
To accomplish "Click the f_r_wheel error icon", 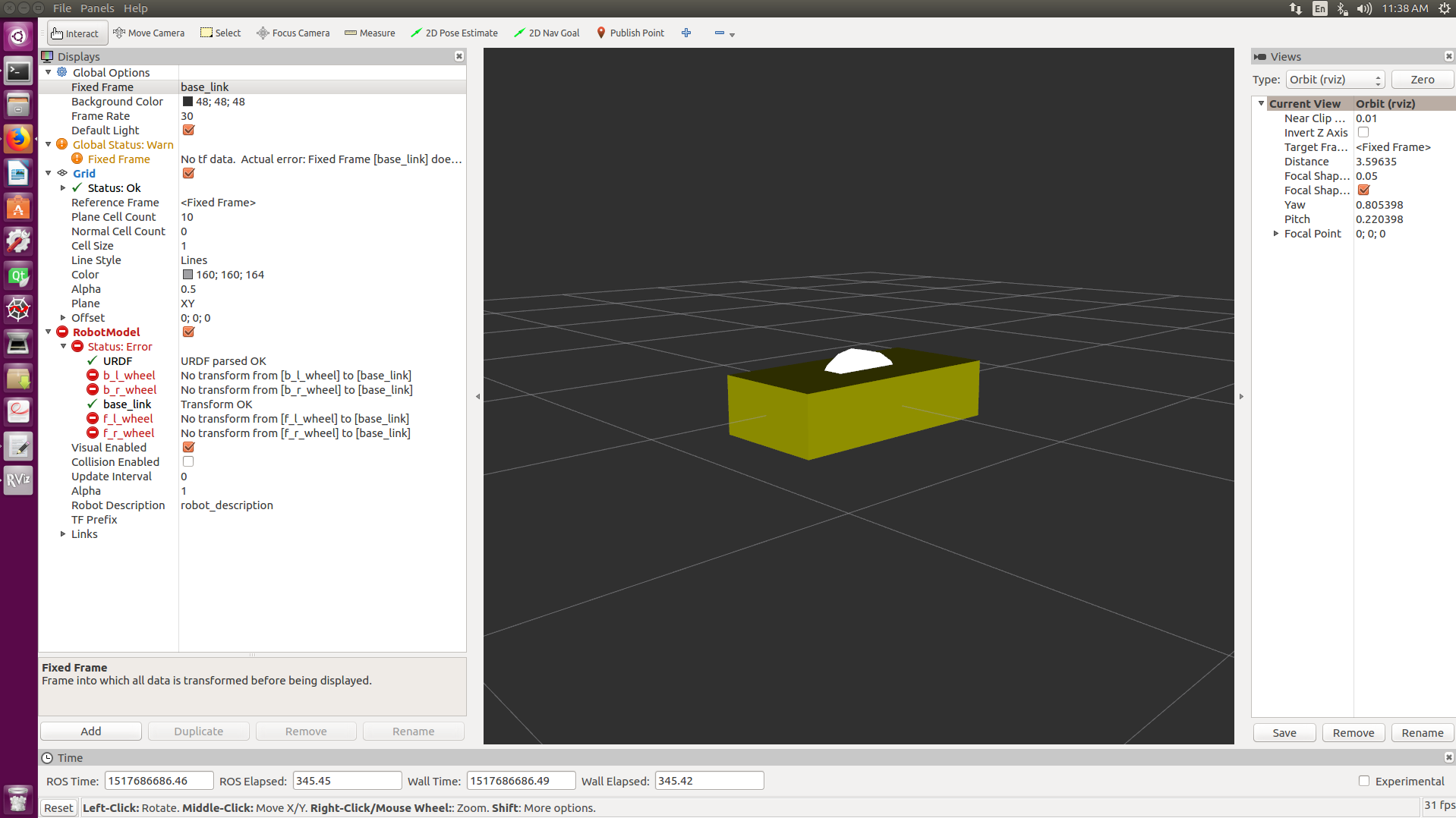I will pos(93,433).
